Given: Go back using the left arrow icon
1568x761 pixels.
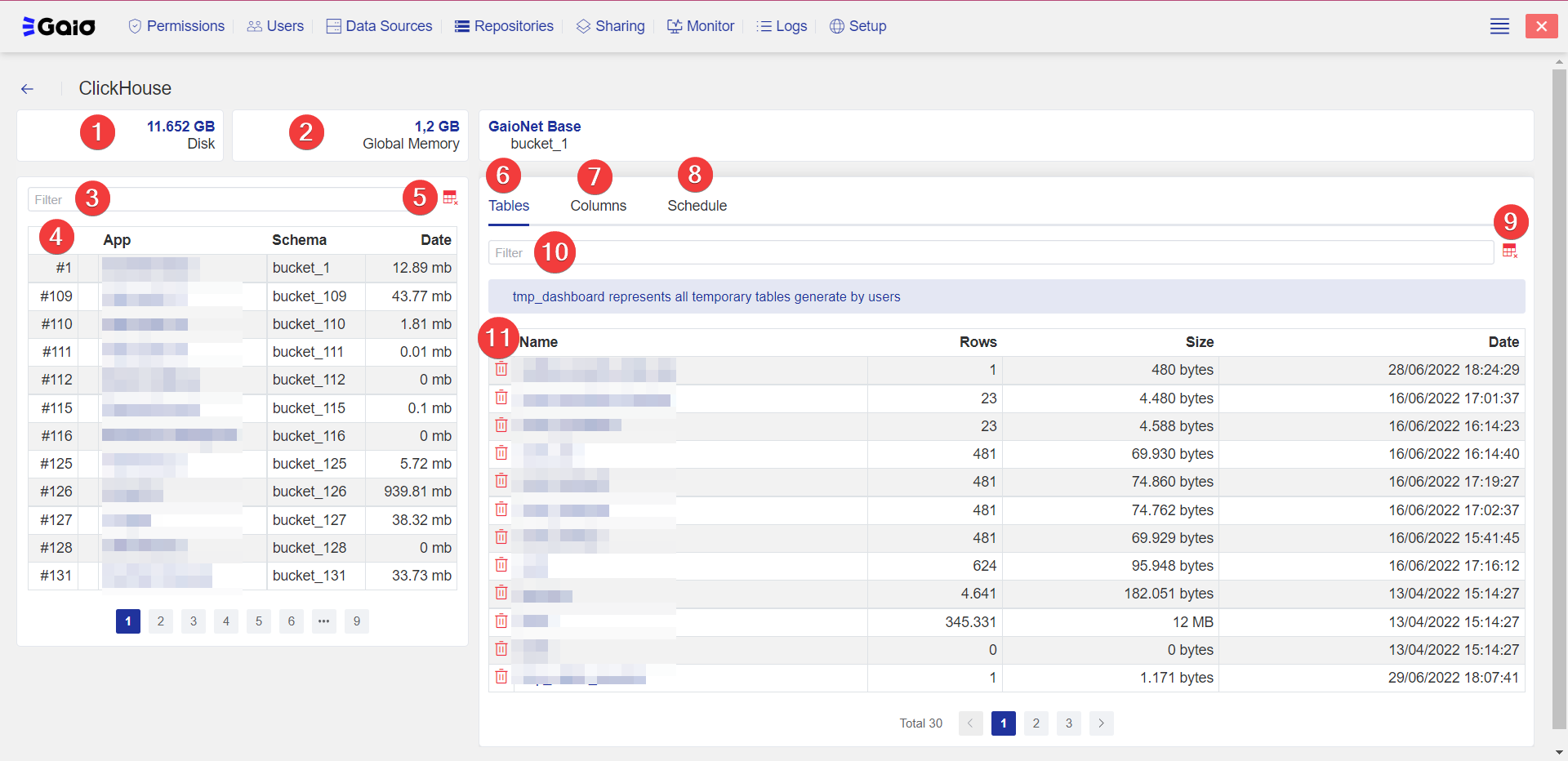Looking at the screenshot, I should point(27,89).
